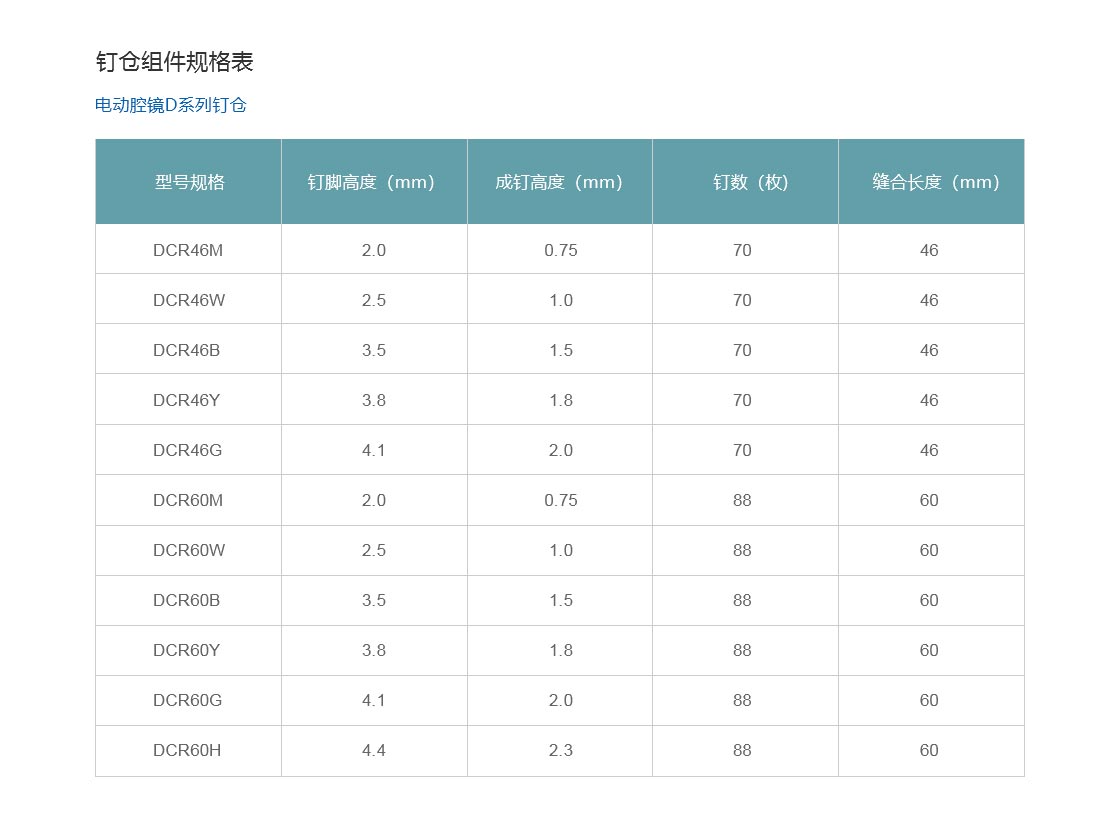Screen dimensions: 1100x817
Task: Select the DCR60B model cell
Action: pyautogui.click(x=187, y=600)
